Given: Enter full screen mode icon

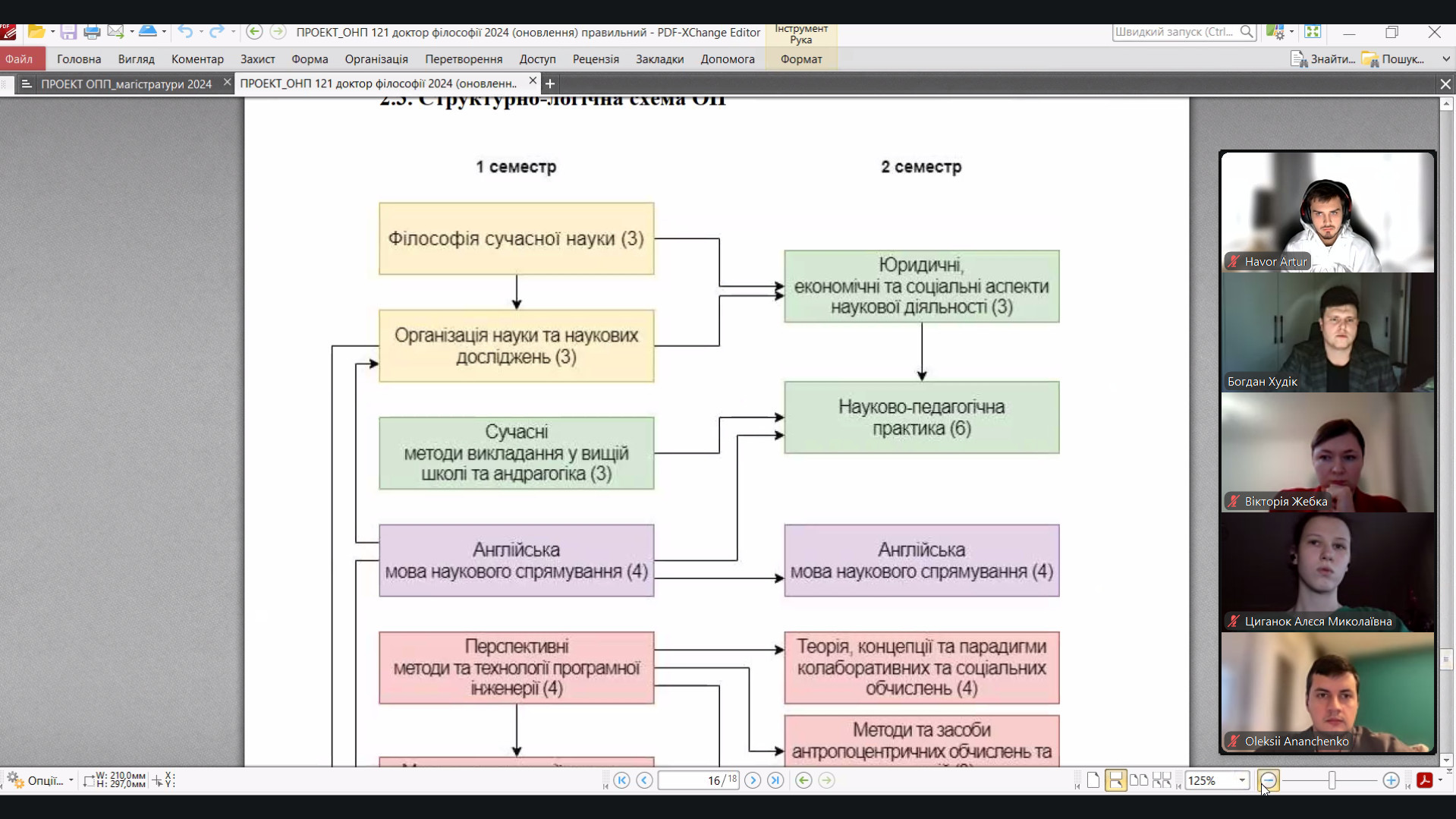Looking at the screenshot, I should click(1313, 32).
